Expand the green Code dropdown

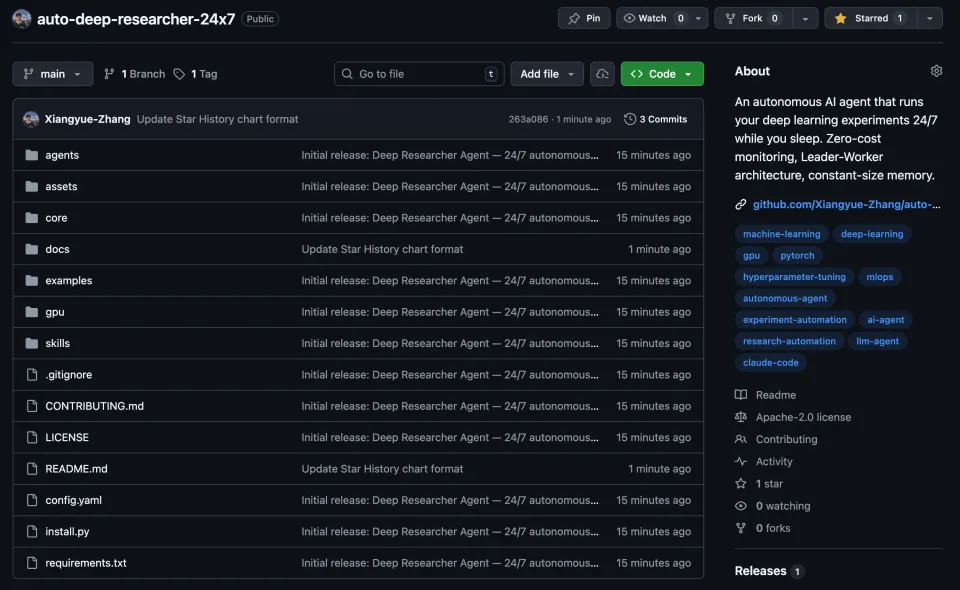point(662,74)
